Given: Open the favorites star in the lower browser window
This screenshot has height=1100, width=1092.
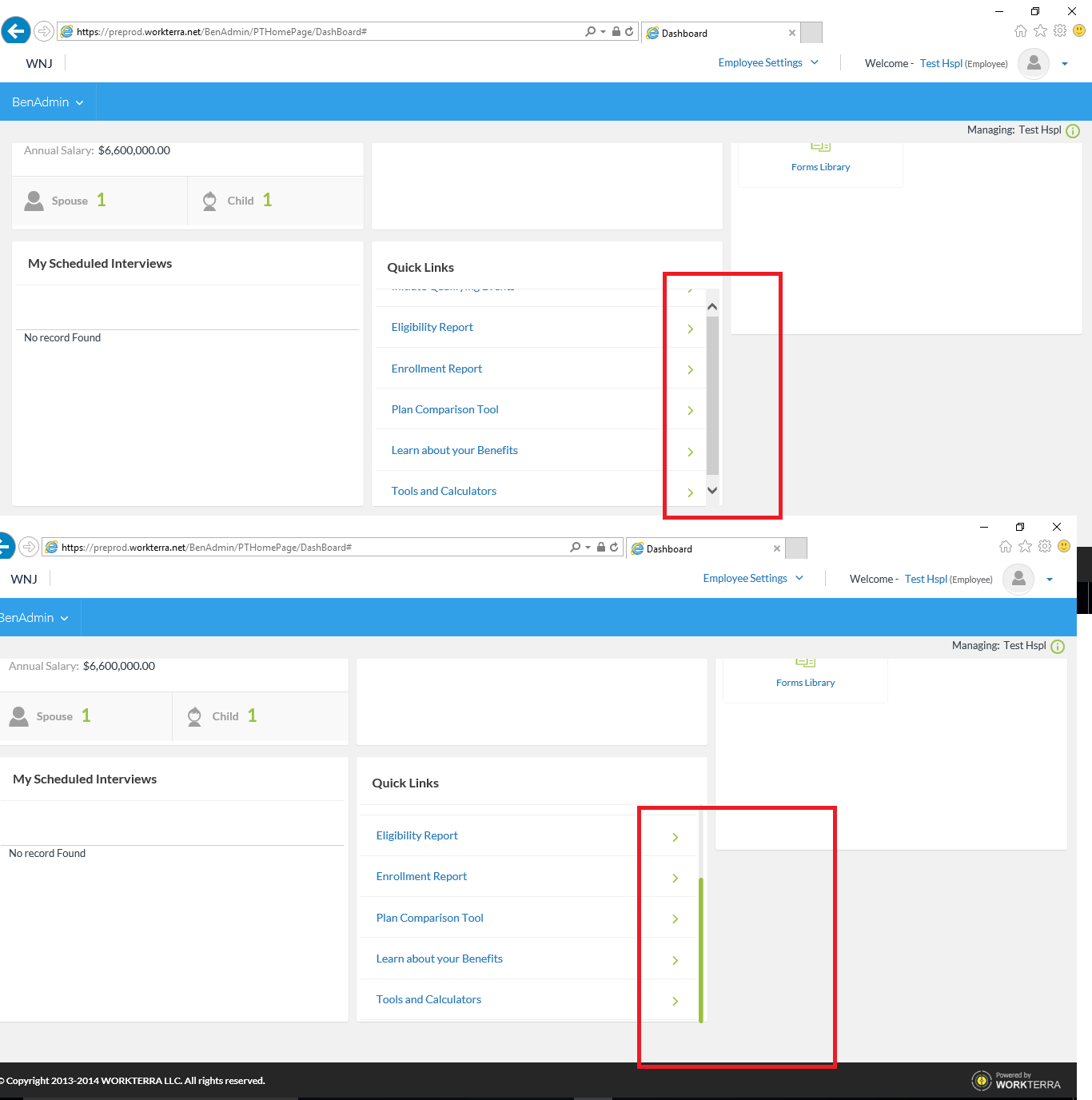Looking at the screenshot, I should 1025,547.
